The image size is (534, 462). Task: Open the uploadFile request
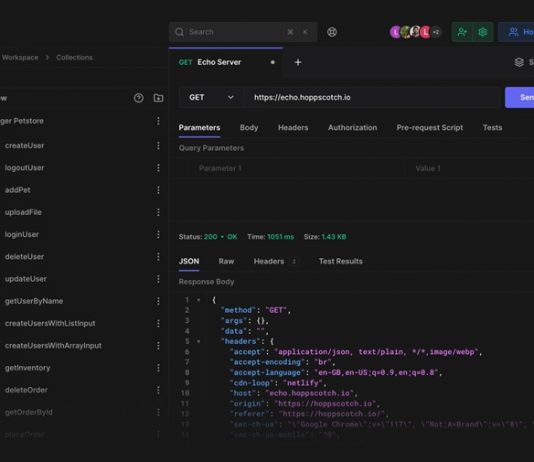pos(23,212)
